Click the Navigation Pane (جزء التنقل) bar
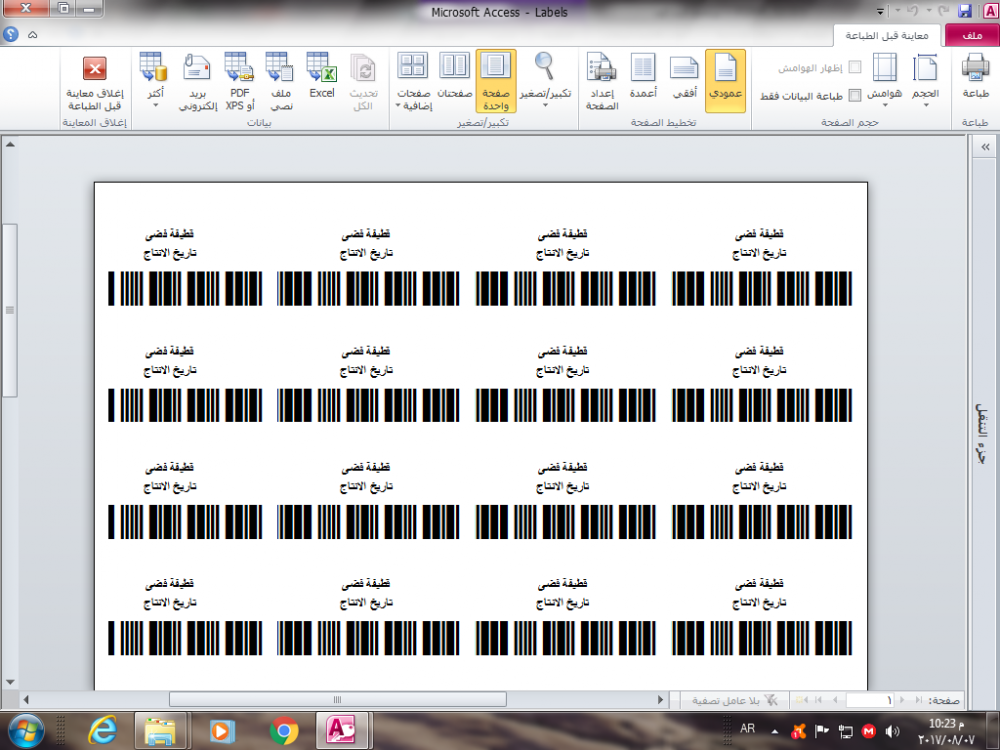Screen dimensions: 1000x750 click(982, 434)
